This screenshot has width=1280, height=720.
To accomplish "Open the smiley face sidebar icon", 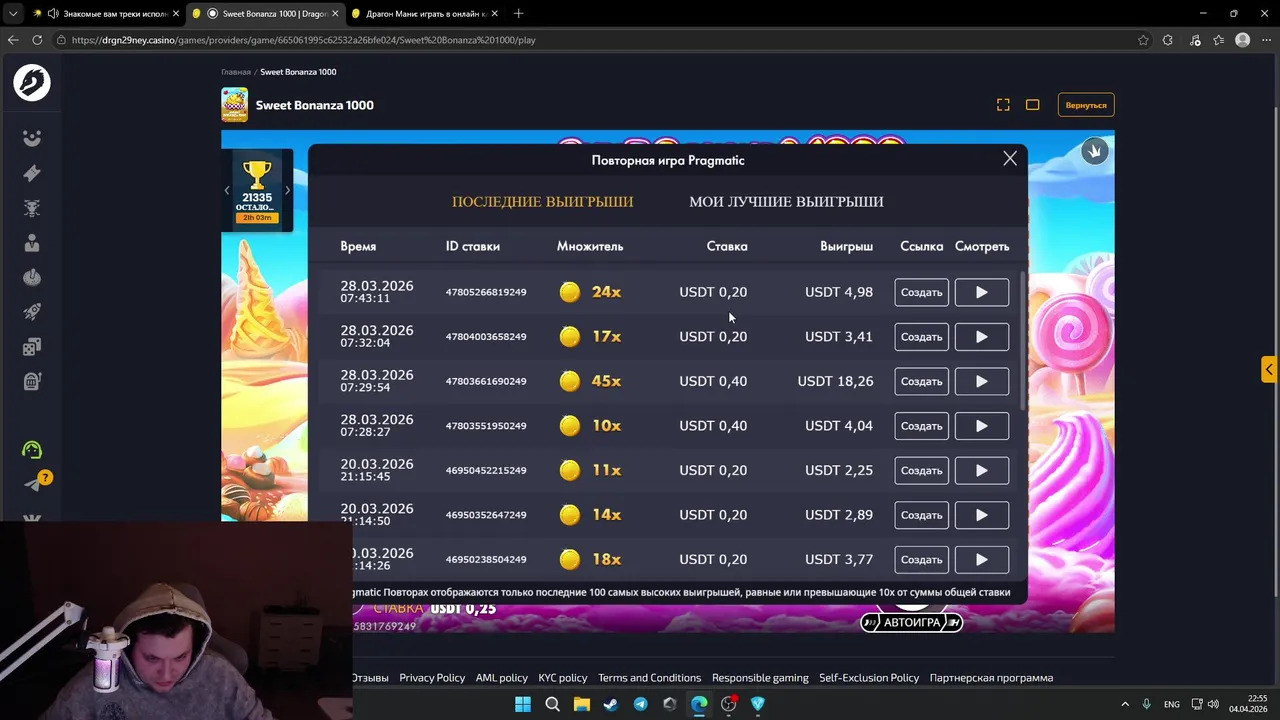I will pos(32,138).
